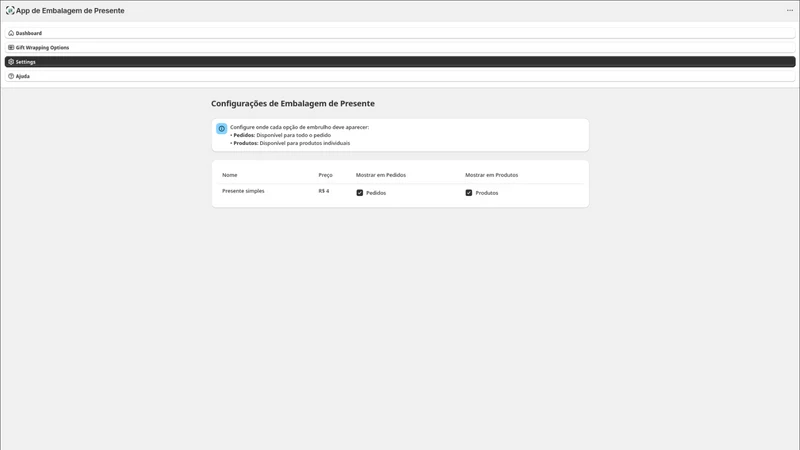Screen dimensions: 800x450
Task: Click the 'Mostrar em Pedidos' column header
Action: click(381, 175)
